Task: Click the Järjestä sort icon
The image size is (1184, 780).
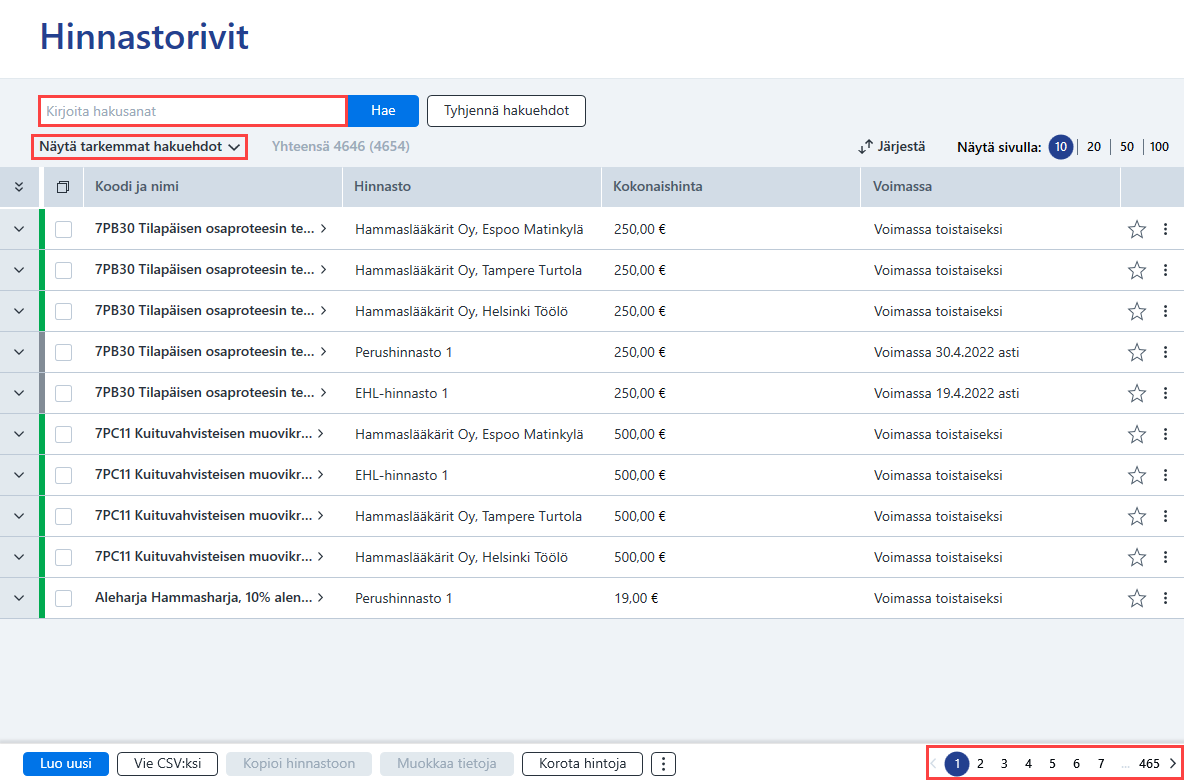Action: pyautogui.click(x=865, y=147)
